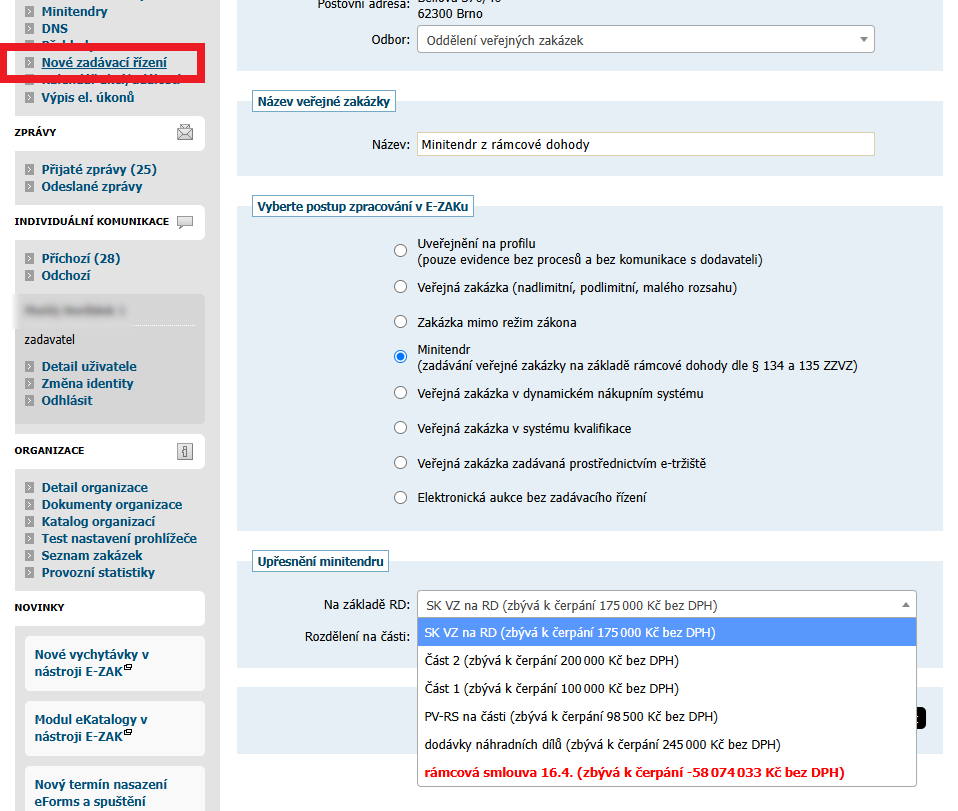The width and height of the screenshot is (958, 811).
Task: Choose the Zakázka mimo režim zákona radio button
Action: pos(400,322)
